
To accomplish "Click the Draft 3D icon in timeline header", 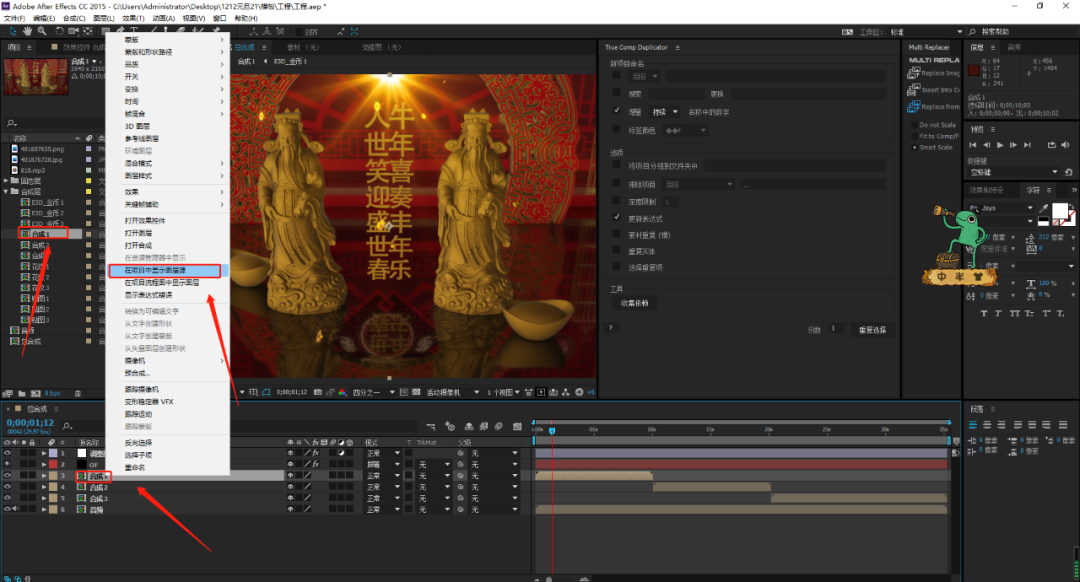I will tap(450, 426).
